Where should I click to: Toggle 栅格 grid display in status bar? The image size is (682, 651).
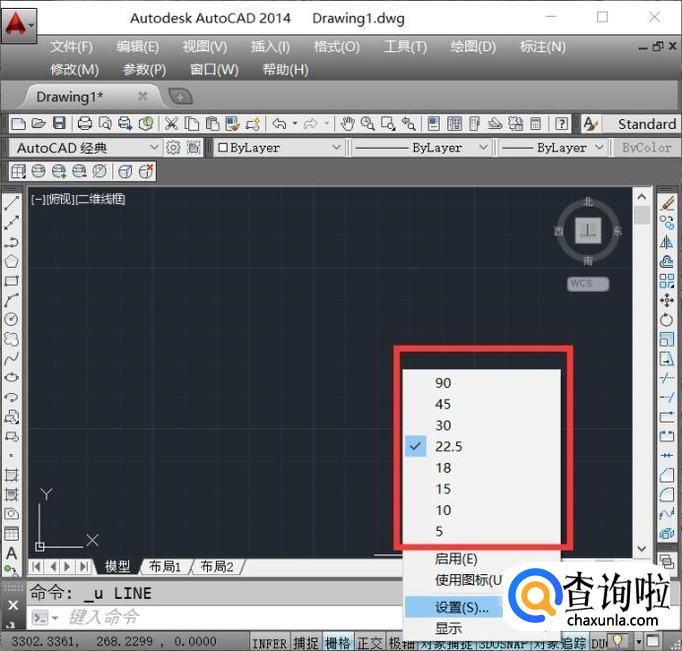pyautogui.click(x=338, y=643)
